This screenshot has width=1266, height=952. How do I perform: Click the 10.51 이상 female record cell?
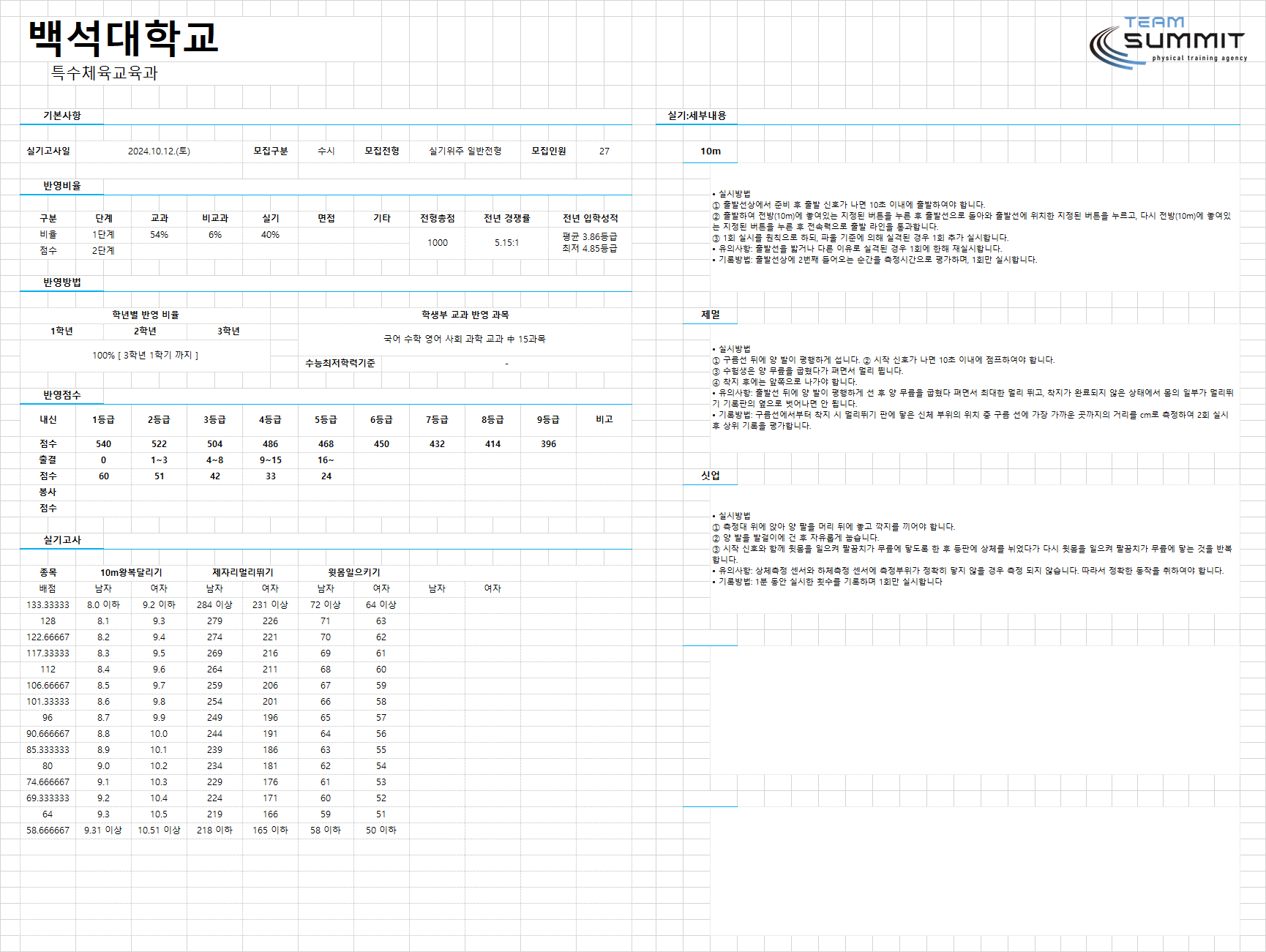point(159,831)
